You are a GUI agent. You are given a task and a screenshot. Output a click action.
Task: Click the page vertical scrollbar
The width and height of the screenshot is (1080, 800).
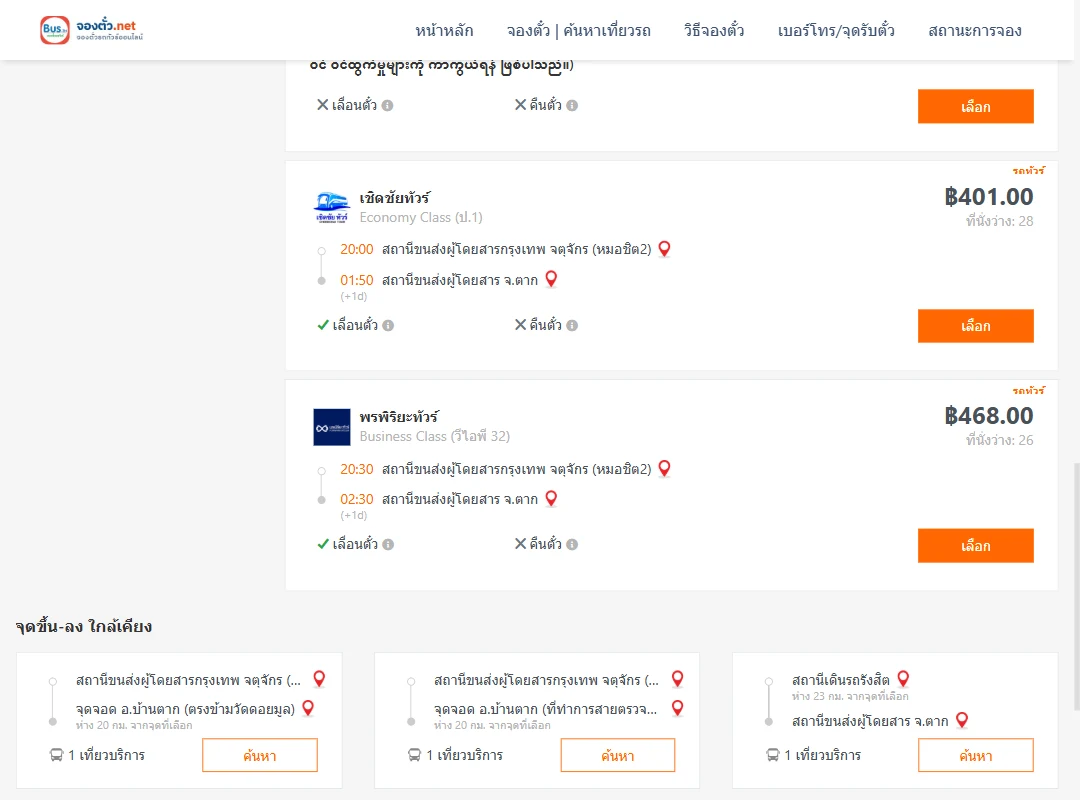[x=1077, y=586]
